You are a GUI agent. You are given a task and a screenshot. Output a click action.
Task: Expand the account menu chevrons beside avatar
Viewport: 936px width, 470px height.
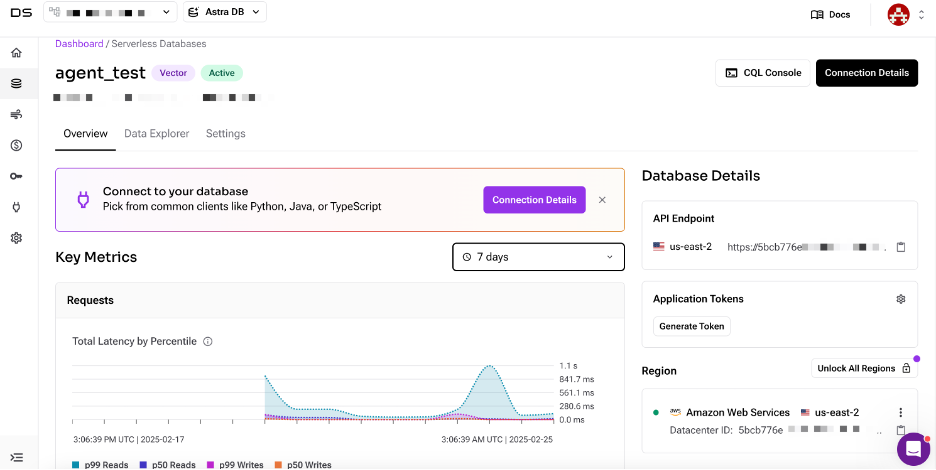click(x=921, y=15)
